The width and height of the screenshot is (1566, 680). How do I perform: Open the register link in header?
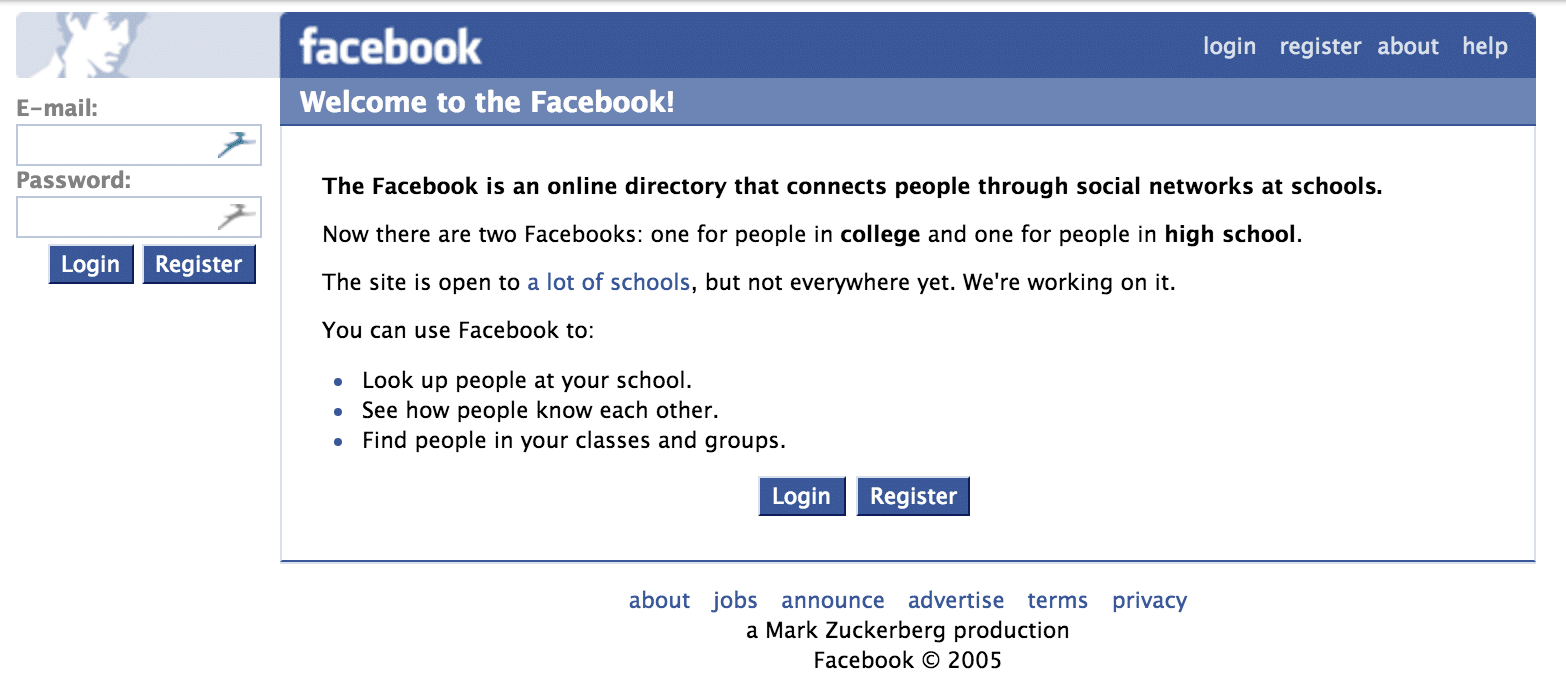(x=1320, y=47)
